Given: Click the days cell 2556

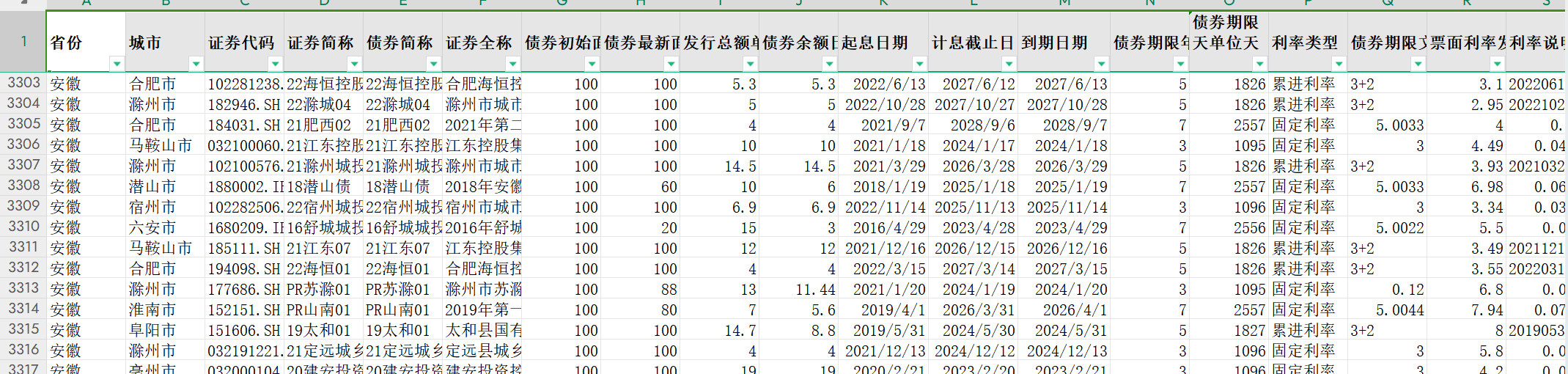Looking at the screenshot, I should coord(1229,227).
